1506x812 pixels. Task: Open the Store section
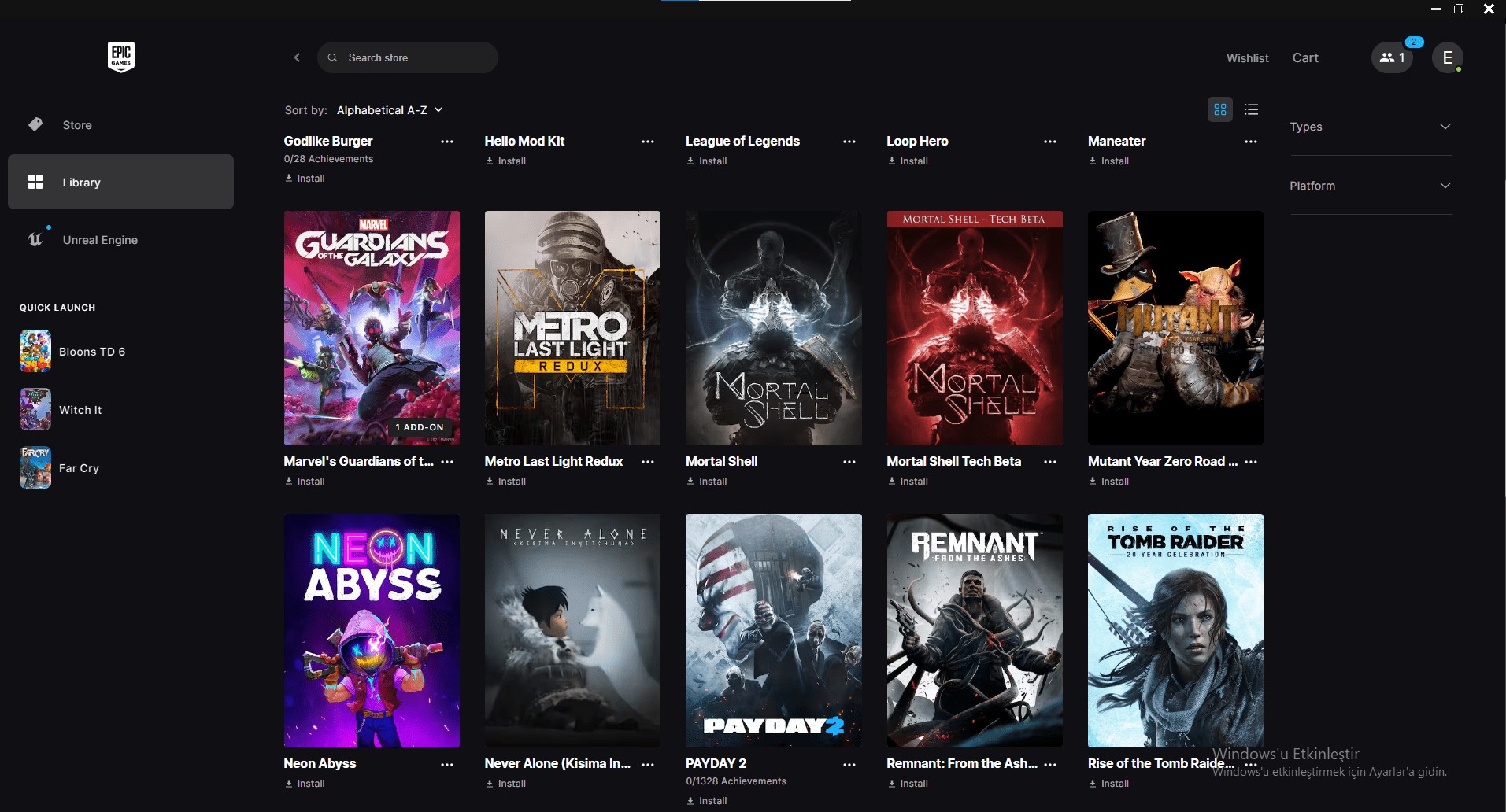tap(120, 124)
